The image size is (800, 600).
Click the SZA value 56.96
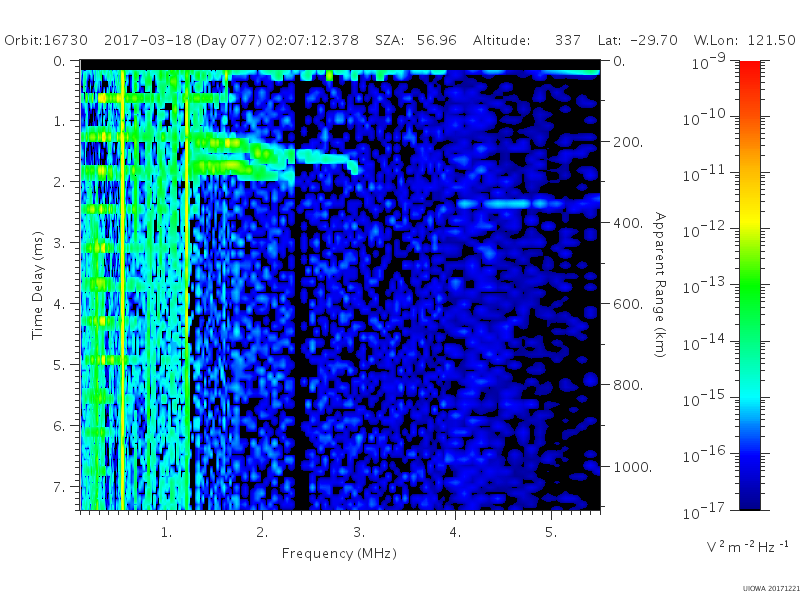pos(437,40)
